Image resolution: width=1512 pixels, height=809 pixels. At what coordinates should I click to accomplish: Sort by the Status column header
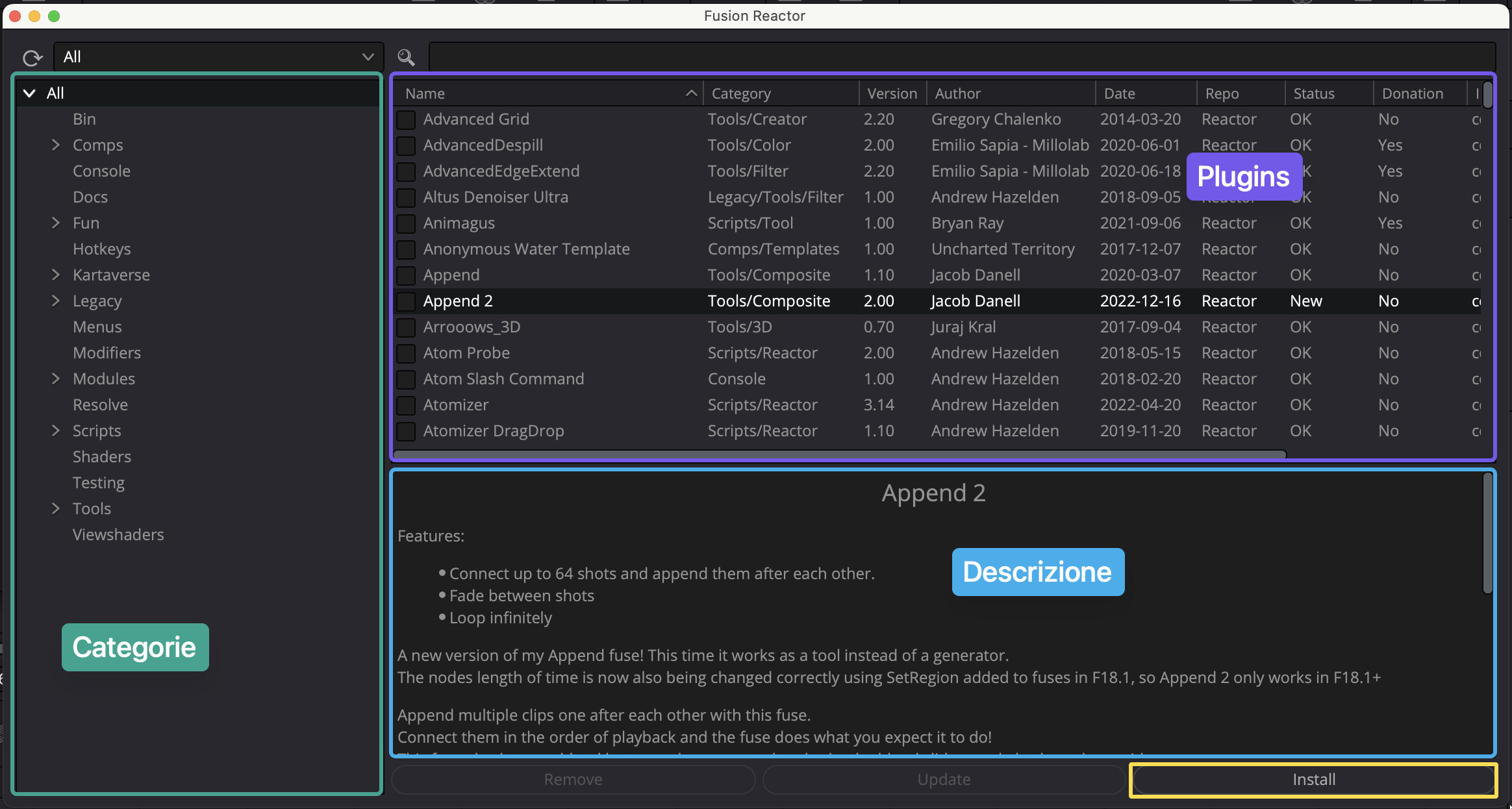click(1329, 93)
